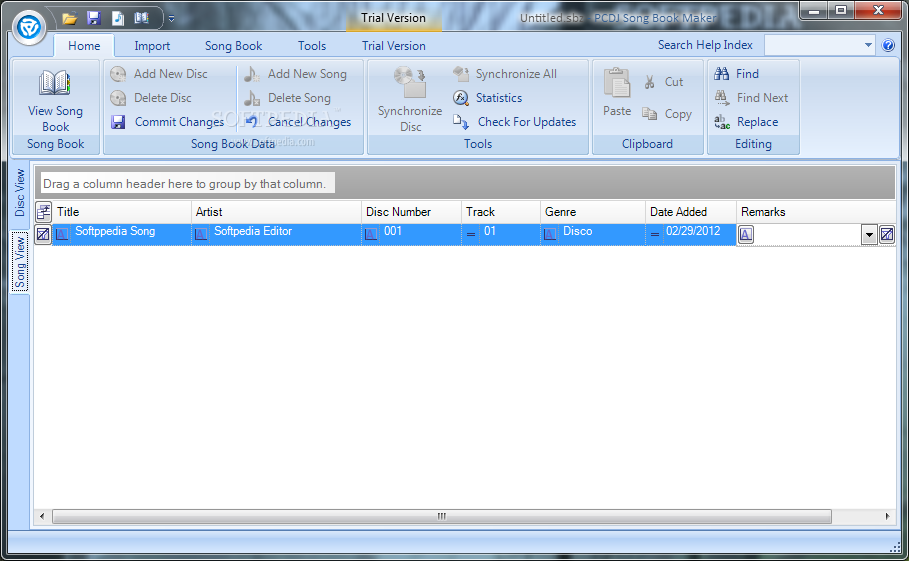The width and height of the screenshot is (909, 561).
Task: Select the 01 track cell
Action: point(501,234)
